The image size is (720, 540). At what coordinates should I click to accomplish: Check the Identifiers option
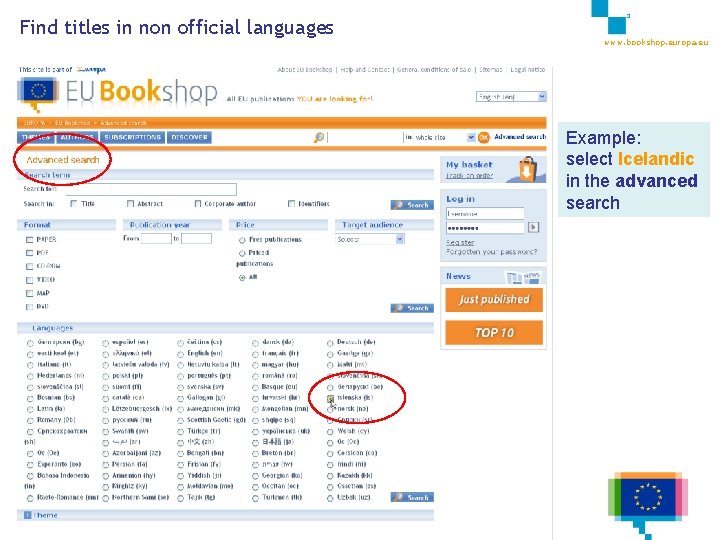coord(291,203)
